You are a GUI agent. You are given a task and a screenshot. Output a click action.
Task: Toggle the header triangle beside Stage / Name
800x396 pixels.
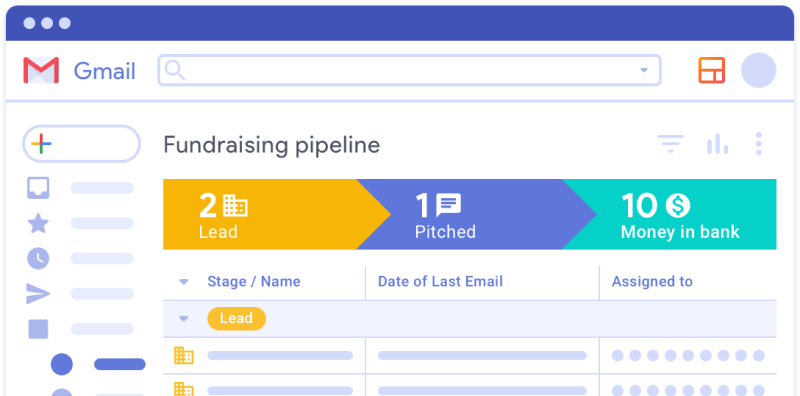click(184, 282)
